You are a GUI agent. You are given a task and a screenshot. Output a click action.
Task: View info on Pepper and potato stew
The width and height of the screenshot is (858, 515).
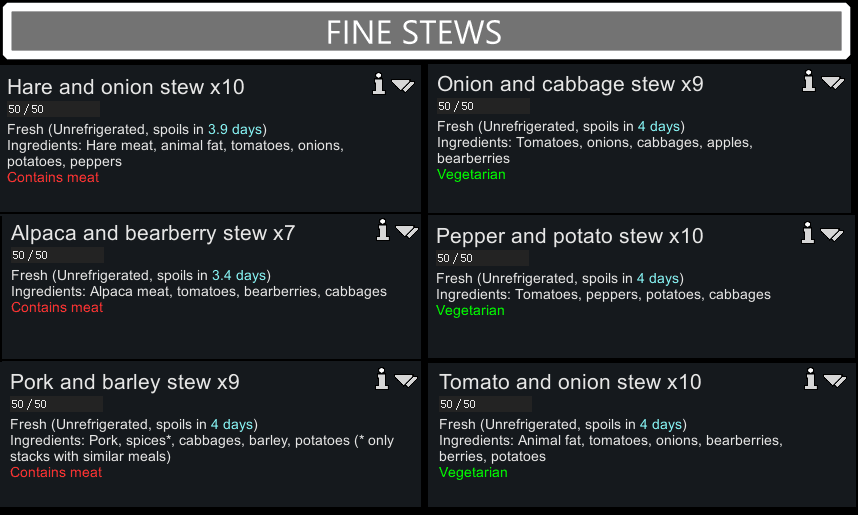click(808, 233)
